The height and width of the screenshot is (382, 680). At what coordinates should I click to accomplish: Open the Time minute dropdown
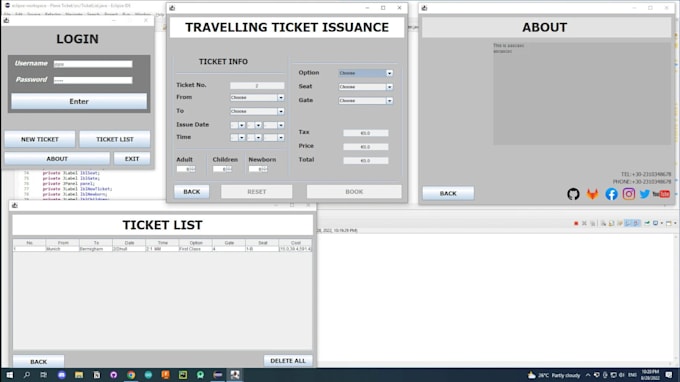pos(254,137)
